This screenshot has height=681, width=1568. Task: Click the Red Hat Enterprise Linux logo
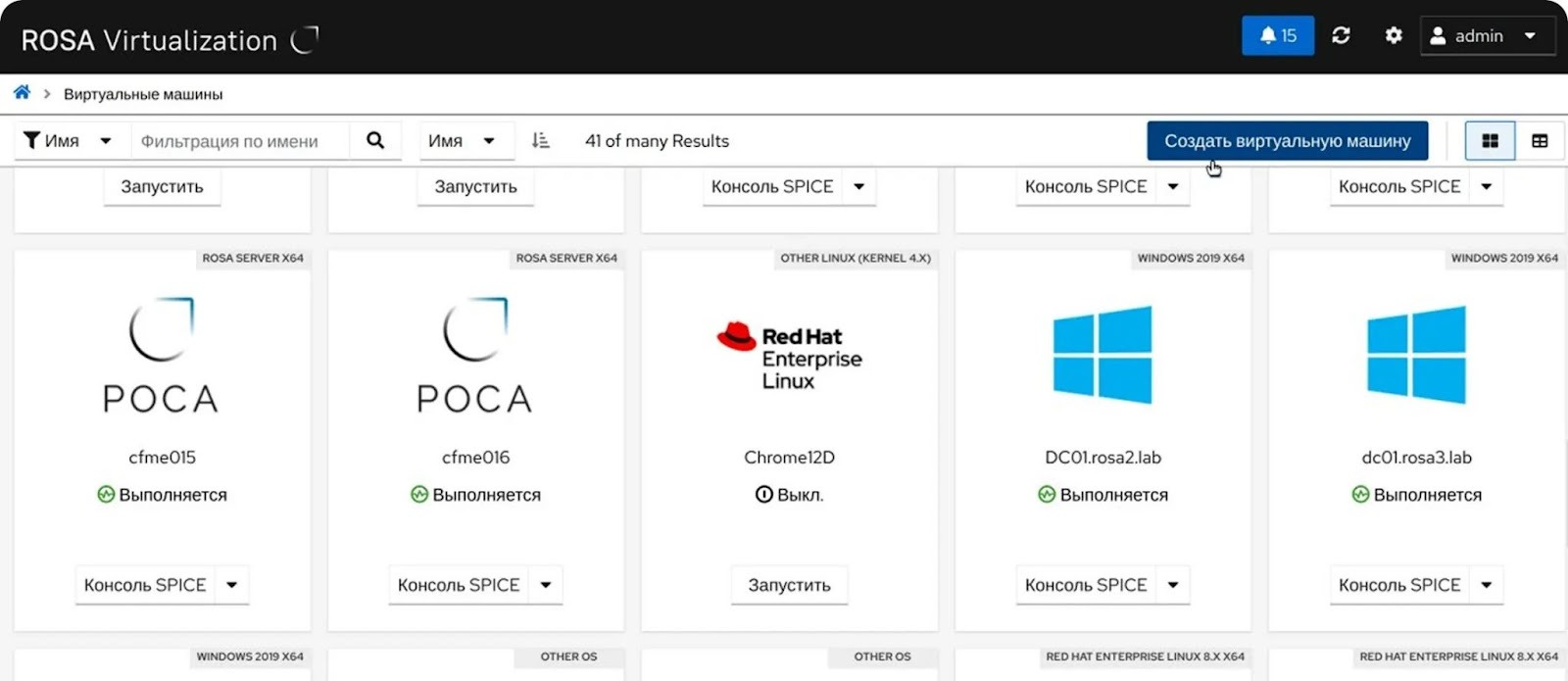[x=789, y=358]
